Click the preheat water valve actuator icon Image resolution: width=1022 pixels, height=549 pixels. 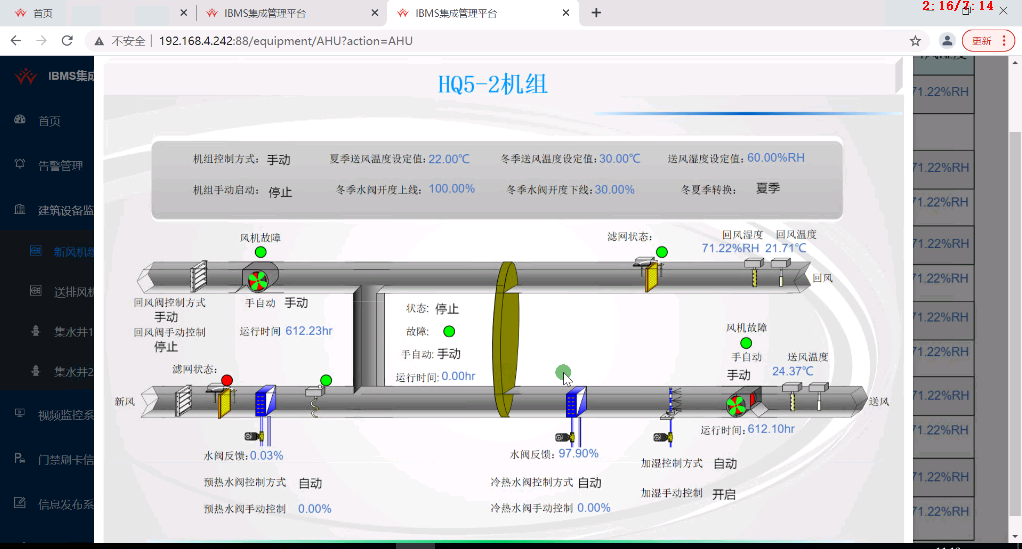coord(253,436)
